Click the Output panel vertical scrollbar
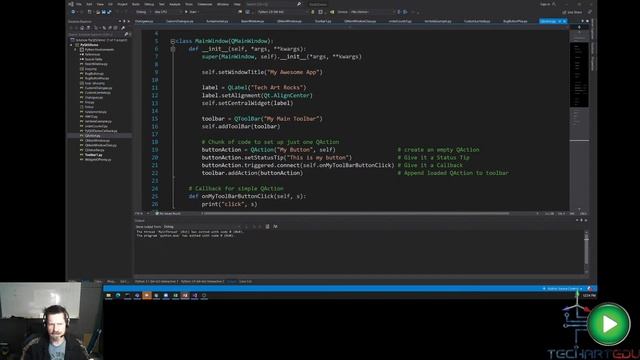 [587, 252]
